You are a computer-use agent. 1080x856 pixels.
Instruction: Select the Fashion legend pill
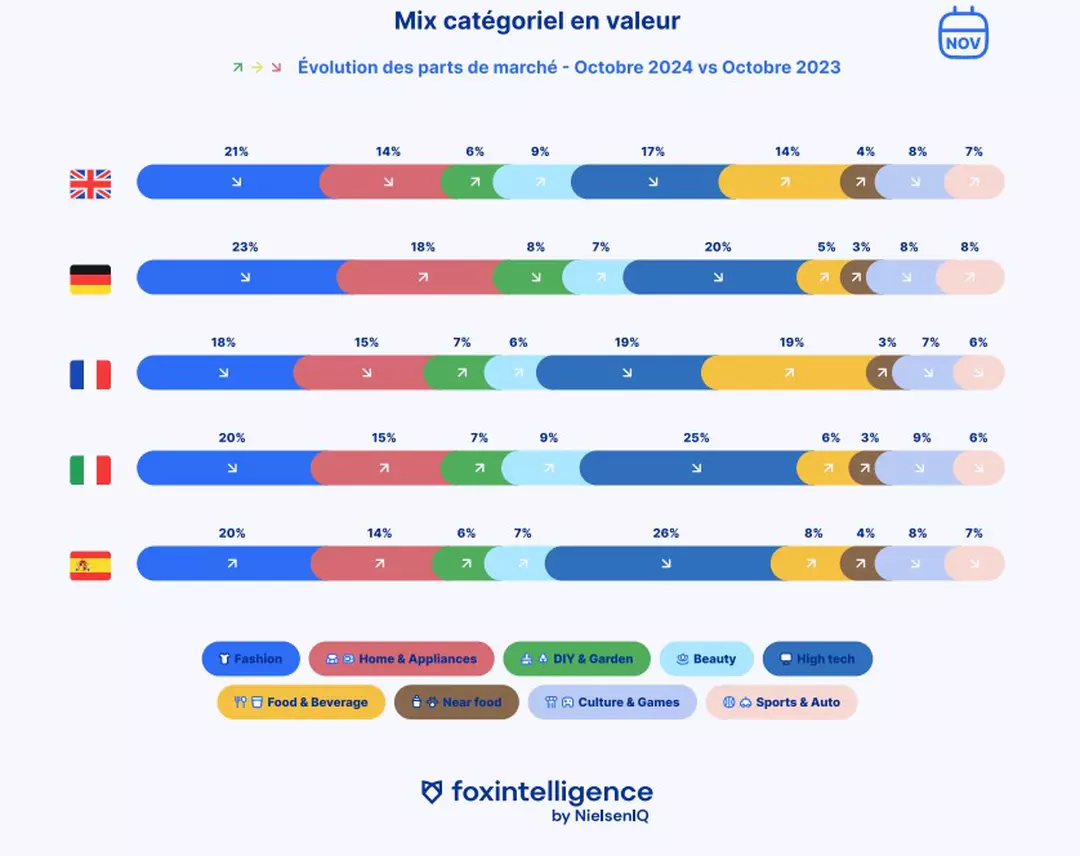pyautogui.click(x=251, y=658)
